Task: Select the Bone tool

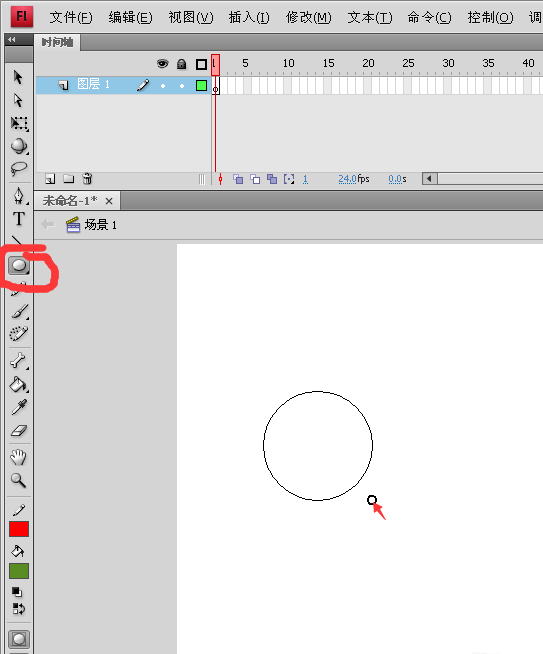Action: pyautogui.click(x=19, y=360)
